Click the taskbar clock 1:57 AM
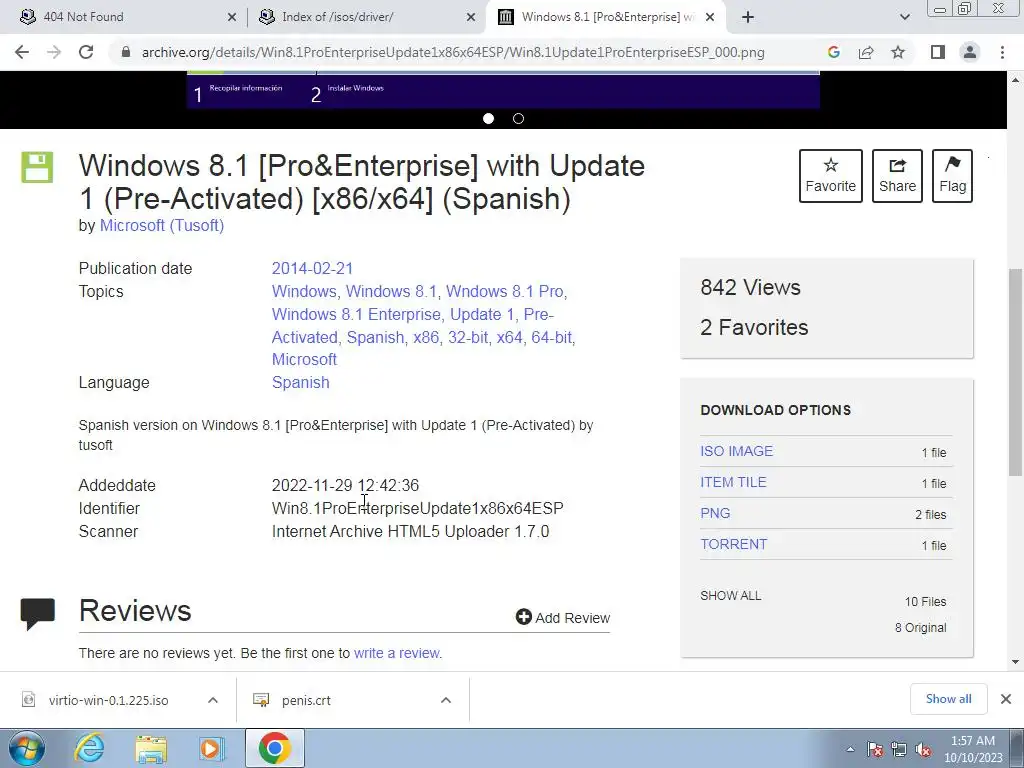 click(973, 749)
